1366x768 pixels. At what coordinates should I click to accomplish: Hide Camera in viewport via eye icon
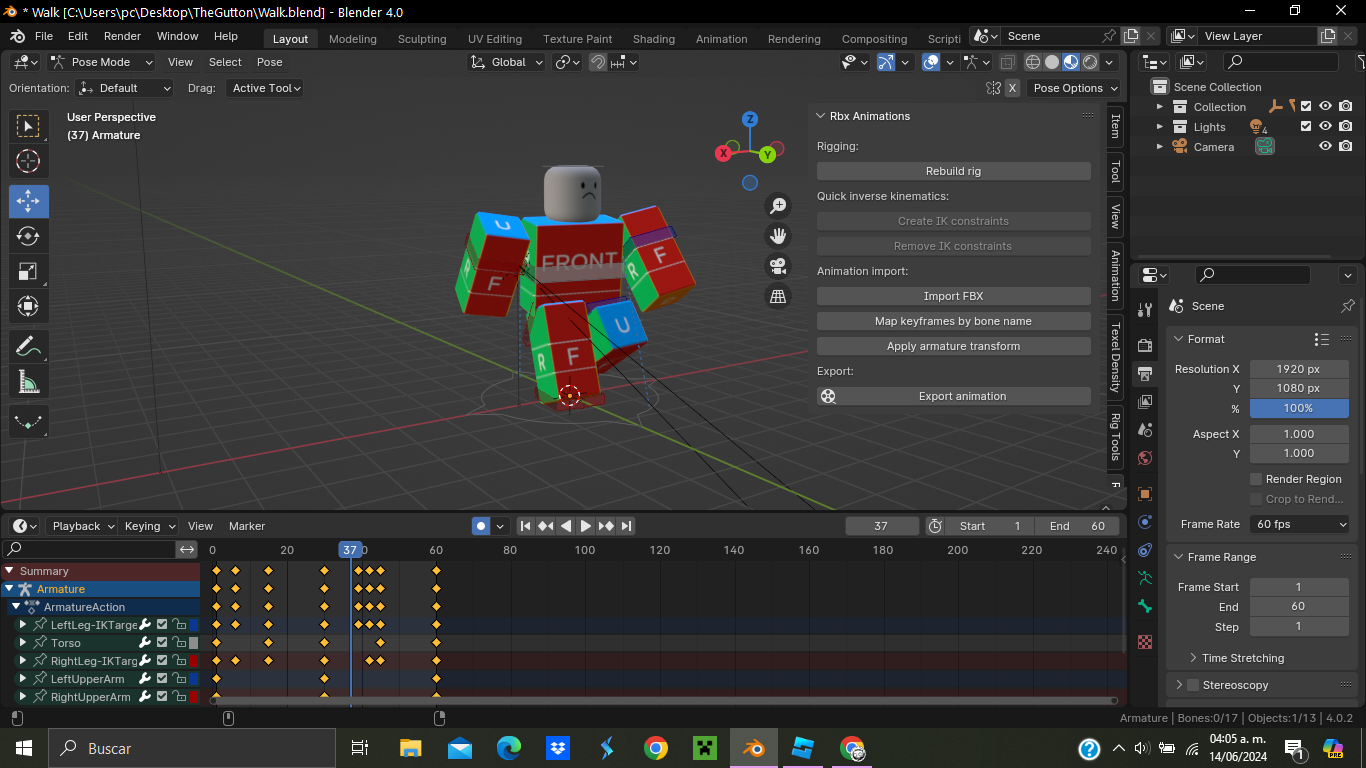1325,146
